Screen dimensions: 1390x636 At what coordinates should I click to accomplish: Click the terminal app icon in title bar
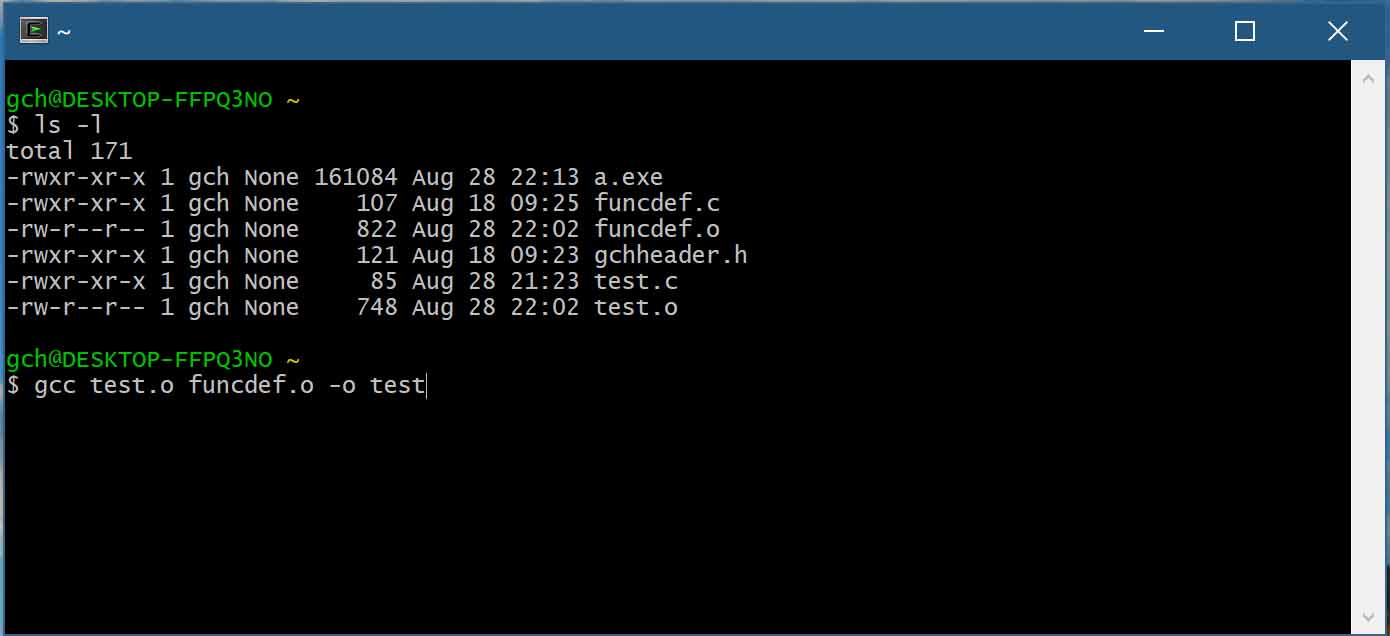[35, 31]
